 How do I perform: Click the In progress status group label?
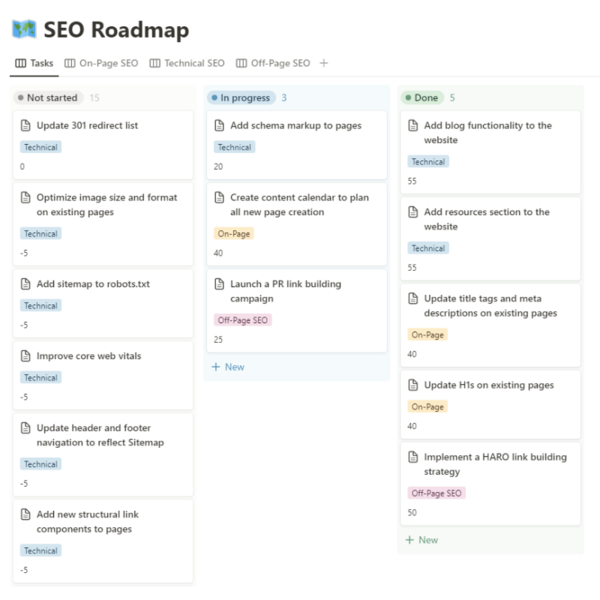point(241,98)
